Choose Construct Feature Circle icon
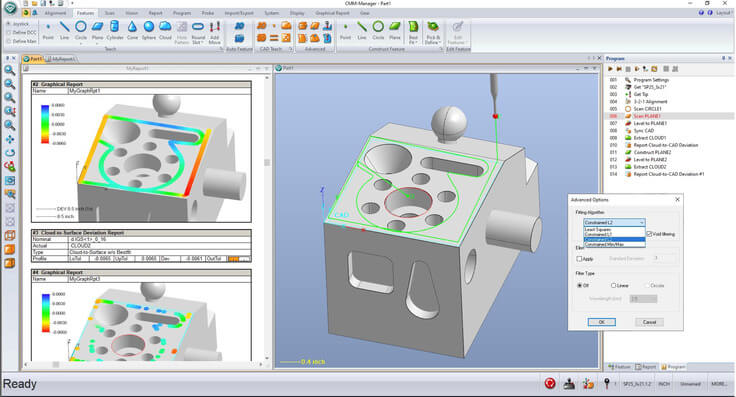 pos(378,31)
